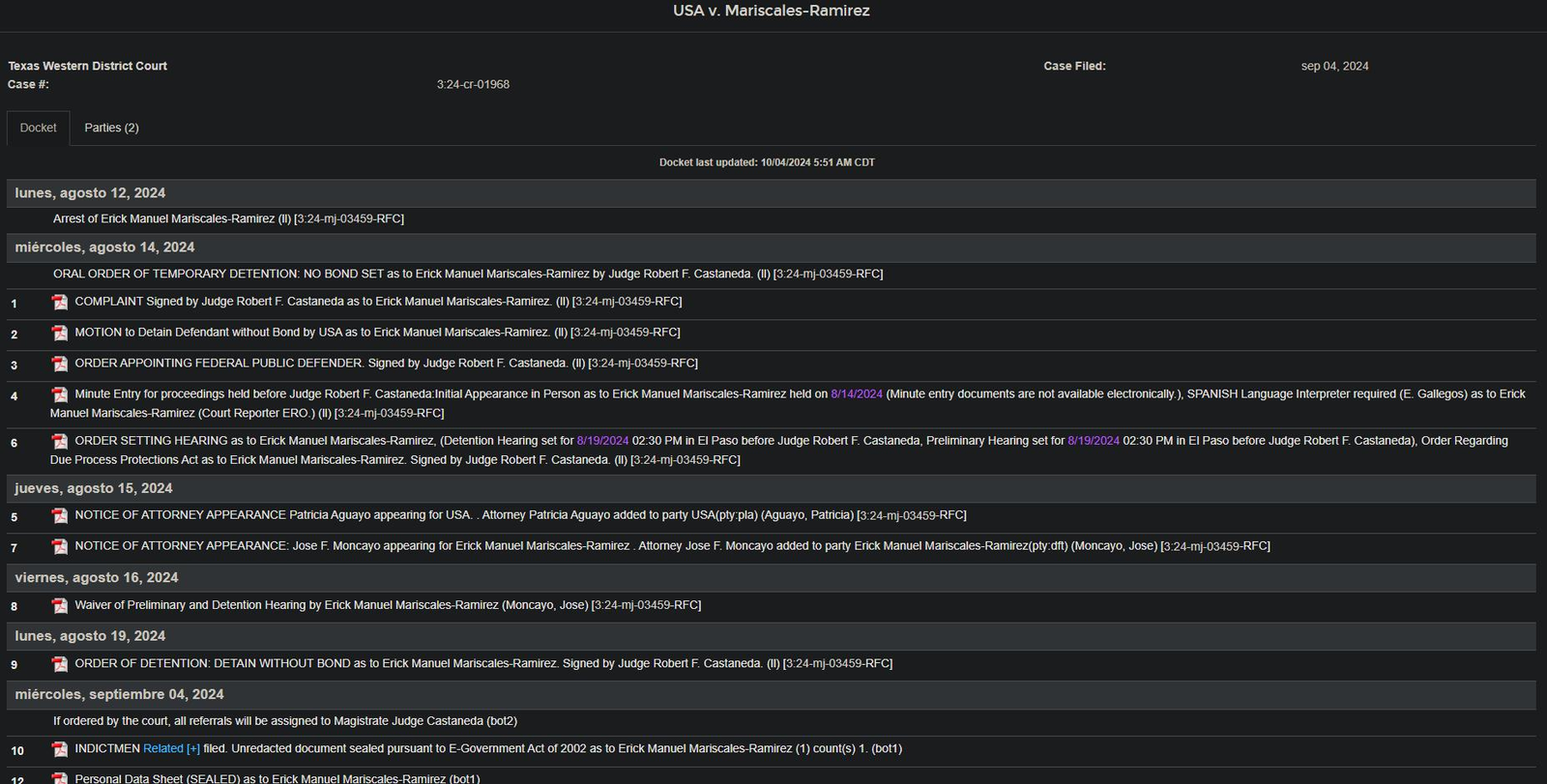Viewport: 1547px width, 784px height.
Task: Open PDF icon for INDICTMENT entry 10
Action: point(60,749)
